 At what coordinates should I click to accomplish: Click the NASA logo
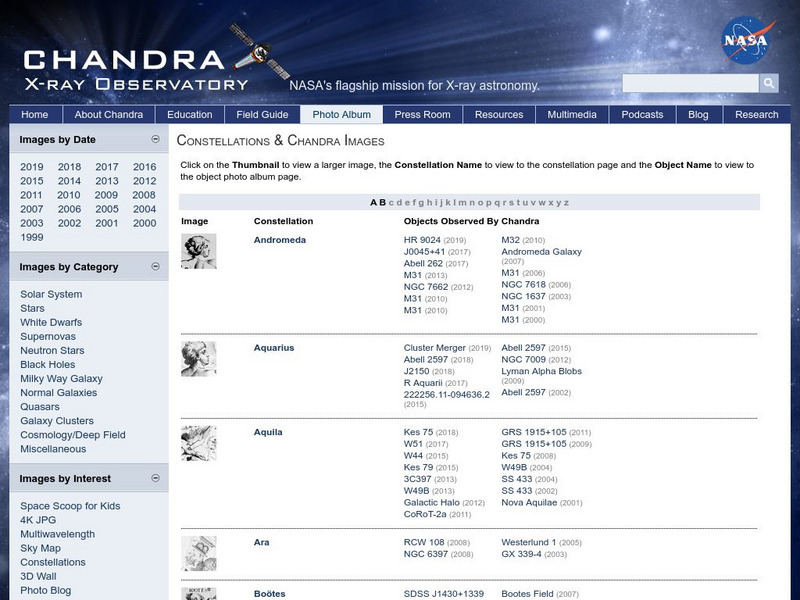tap(747, 40)
